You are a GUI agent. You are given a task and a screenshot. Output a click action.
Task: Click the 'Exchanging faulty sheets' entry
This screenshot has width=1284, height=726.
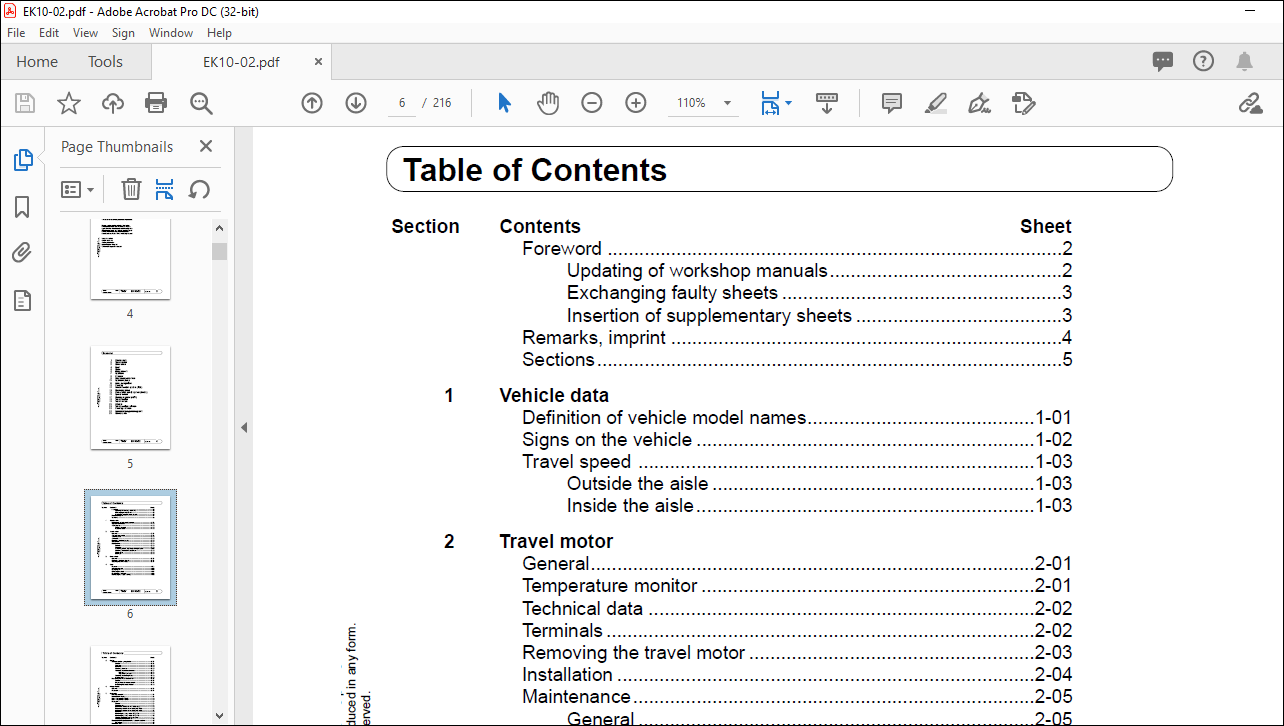[x=672, y=293]
